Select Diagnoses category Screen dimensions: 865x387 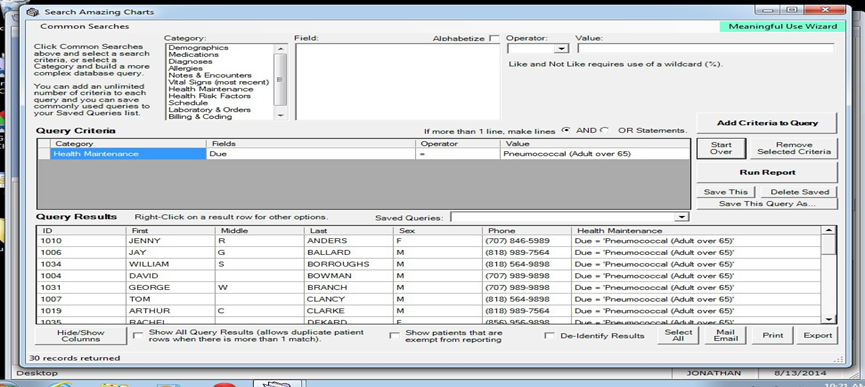coord(190,62)
